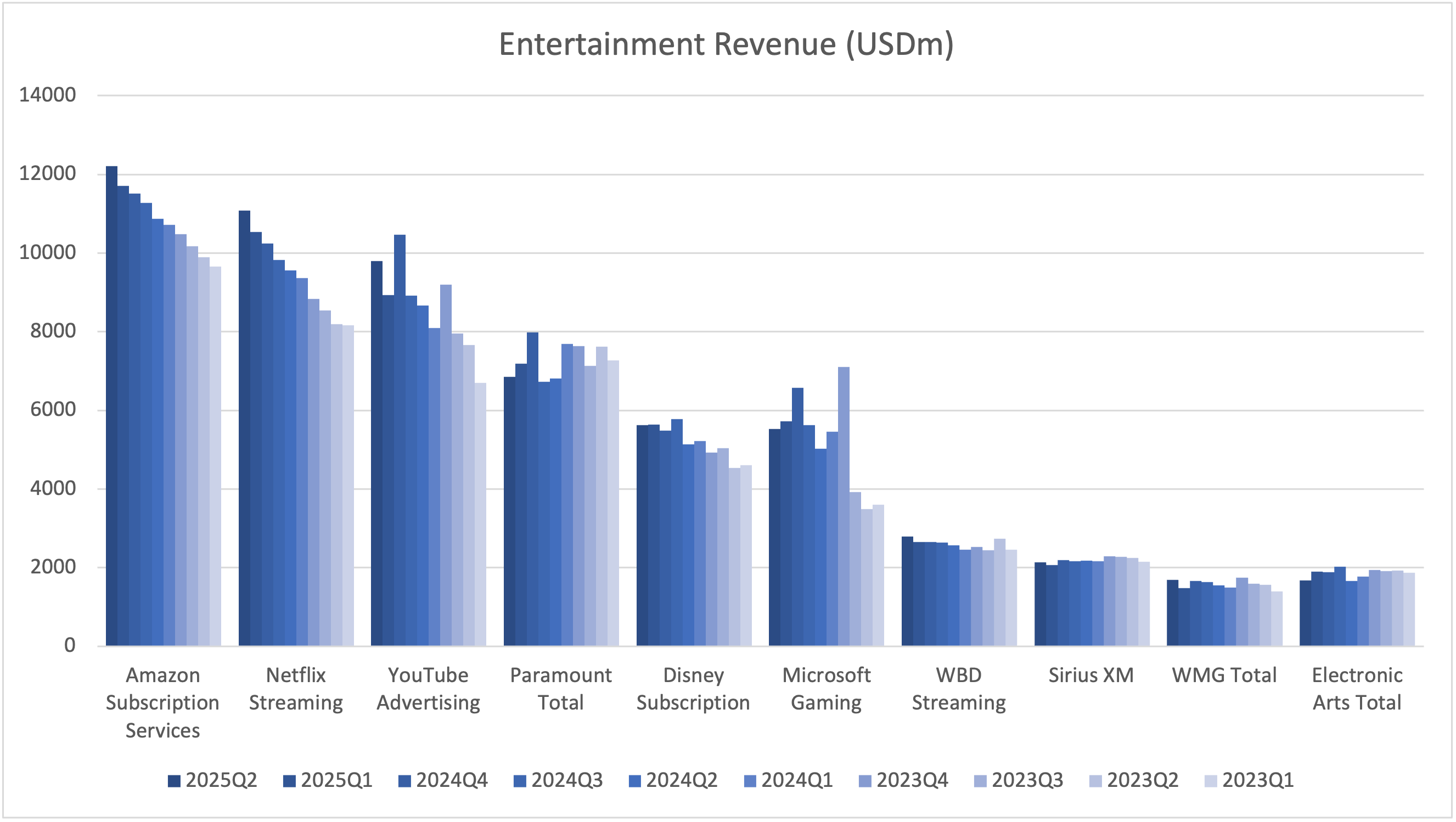Select Paramount Total's tallest 2024Q4 bar
Screen dimensions: 1456x822
(532, 489)
